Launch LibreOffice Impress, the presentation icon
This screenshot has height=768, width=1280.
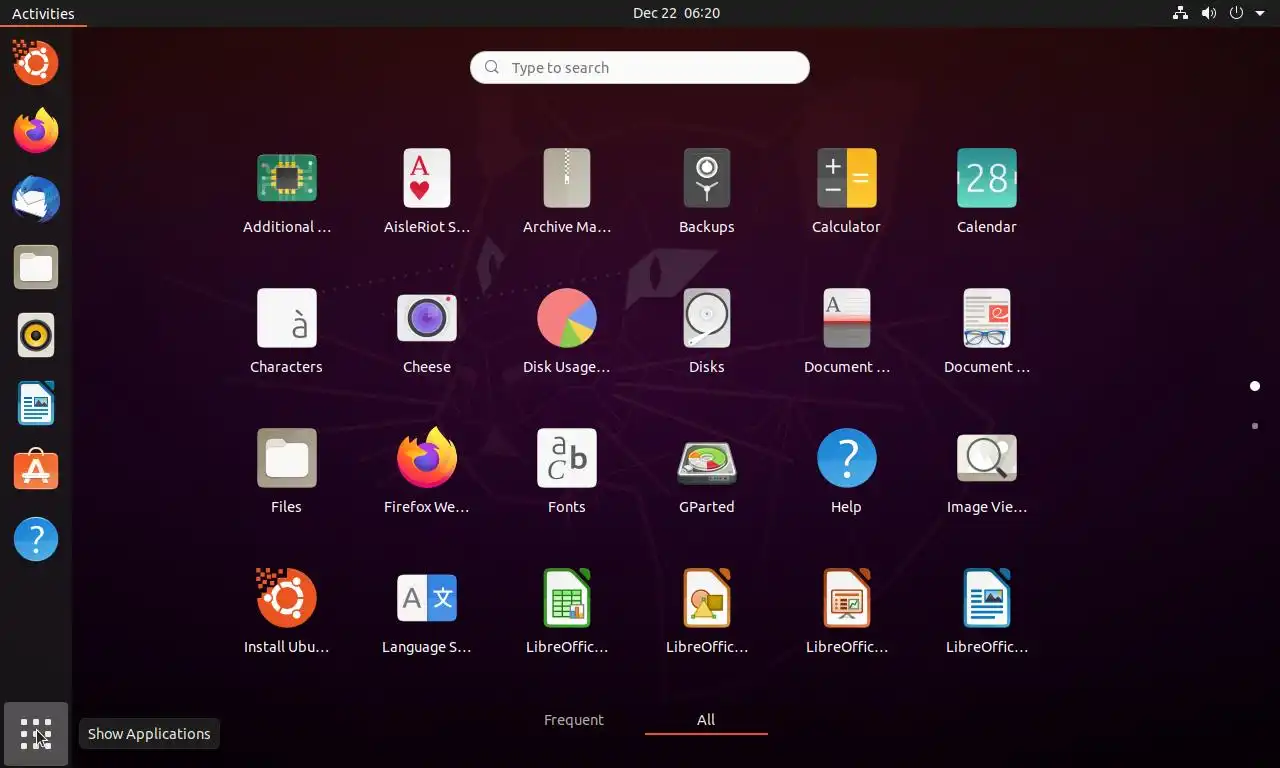pyautogui.click(x=847, y=599)
